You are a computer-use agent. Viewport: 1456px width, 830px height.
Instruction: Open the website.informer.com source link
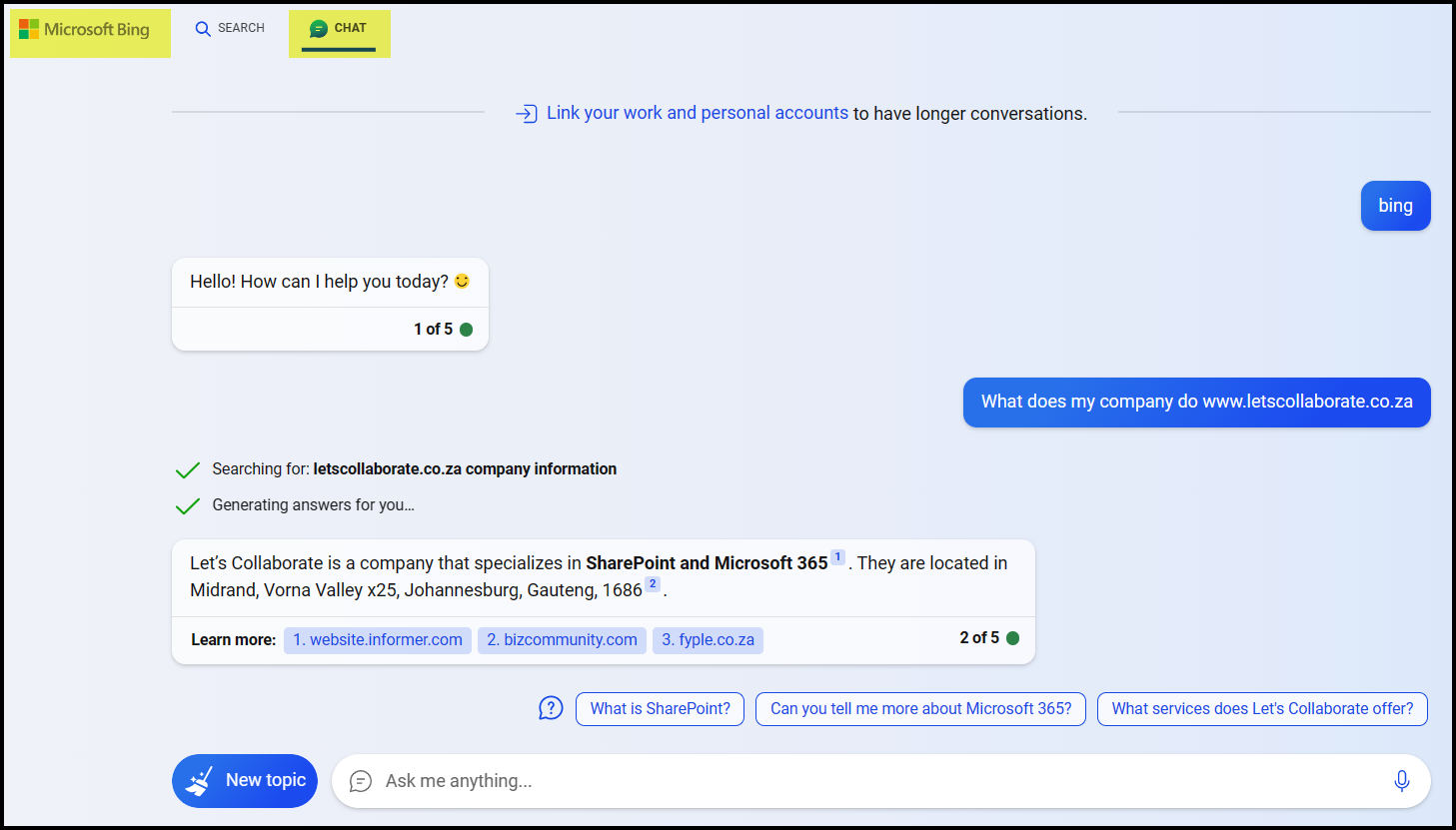coord(378,640)
